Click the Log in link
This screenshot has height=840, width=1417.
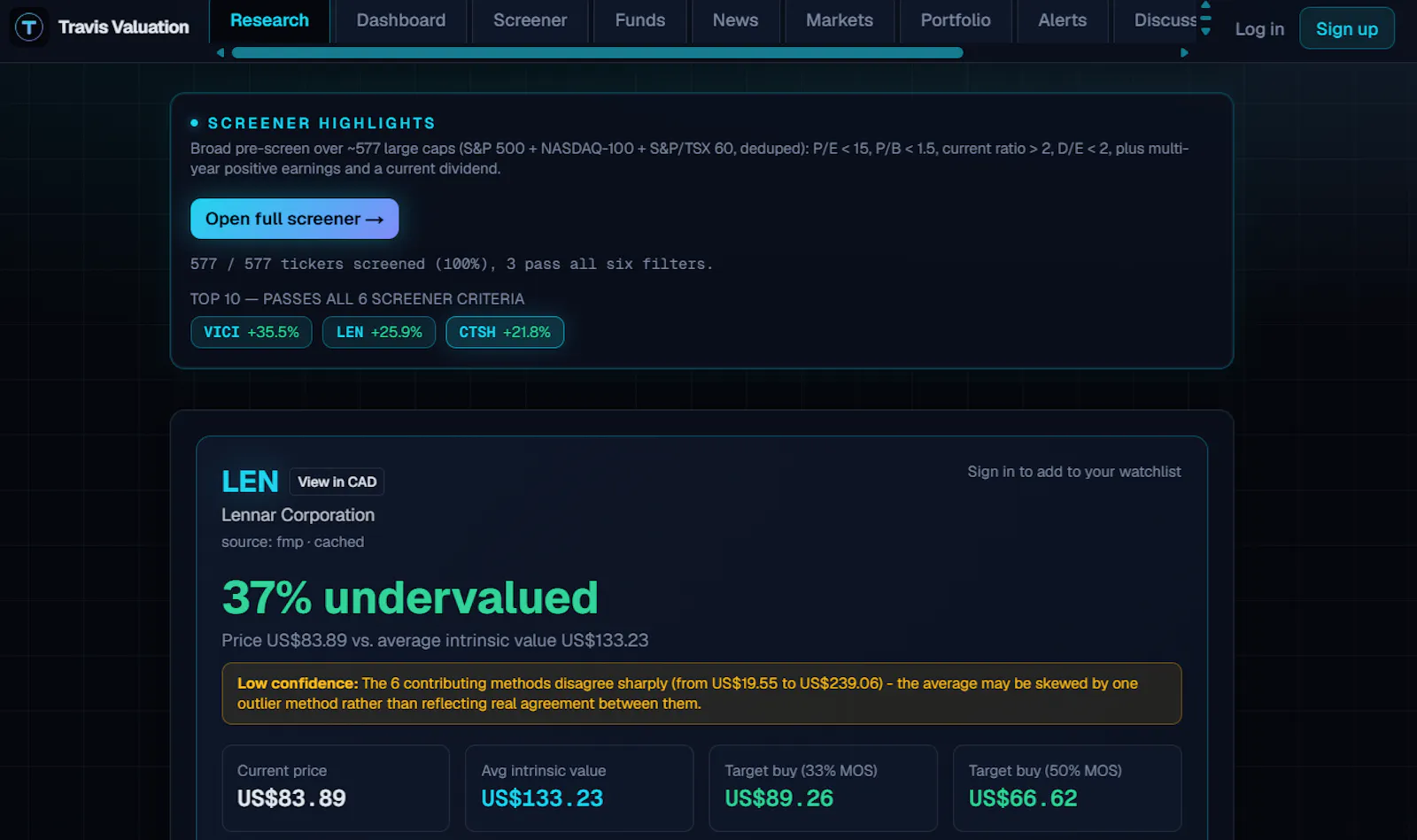1259,29
